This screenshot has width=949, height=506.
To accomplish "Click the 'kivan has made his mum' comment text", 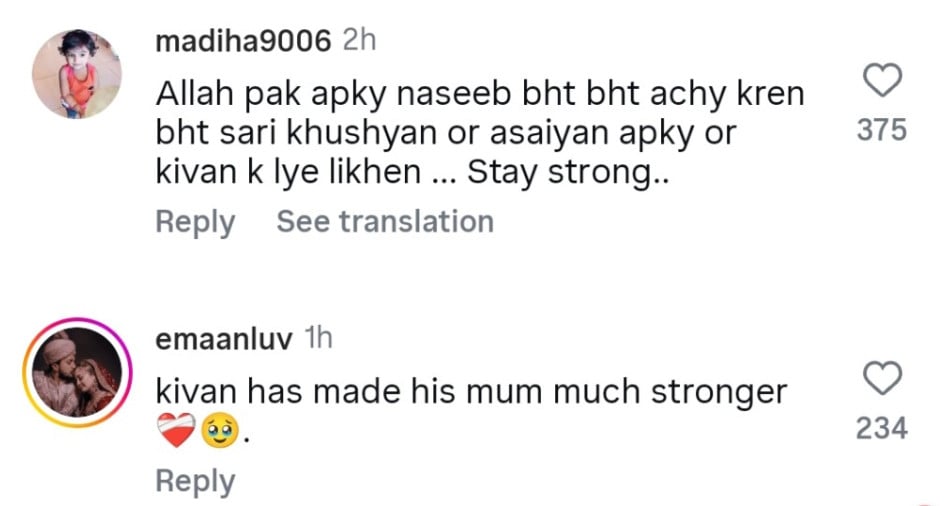I will (x=400, y=392).
